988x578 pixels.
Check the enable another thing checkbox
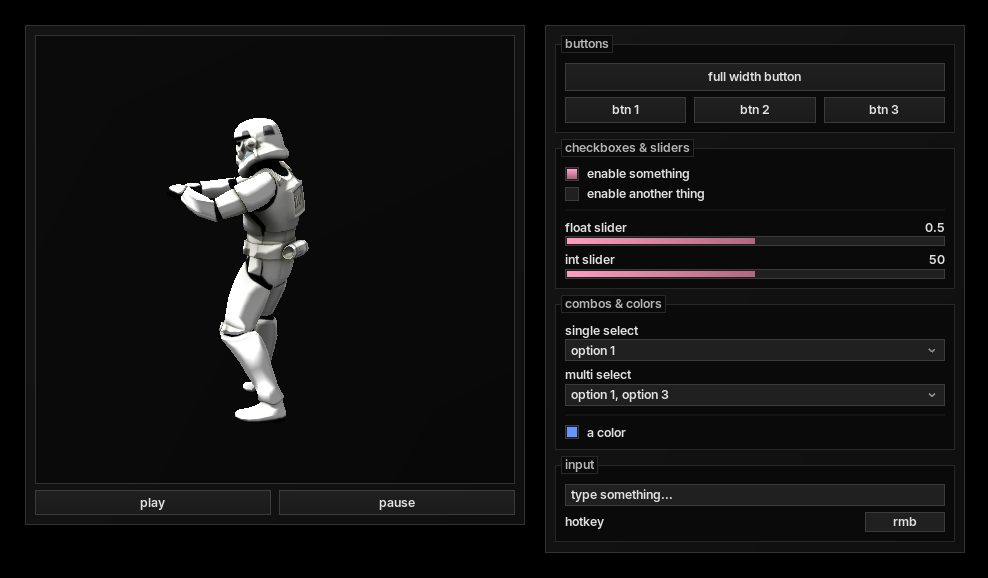[572, 194]
